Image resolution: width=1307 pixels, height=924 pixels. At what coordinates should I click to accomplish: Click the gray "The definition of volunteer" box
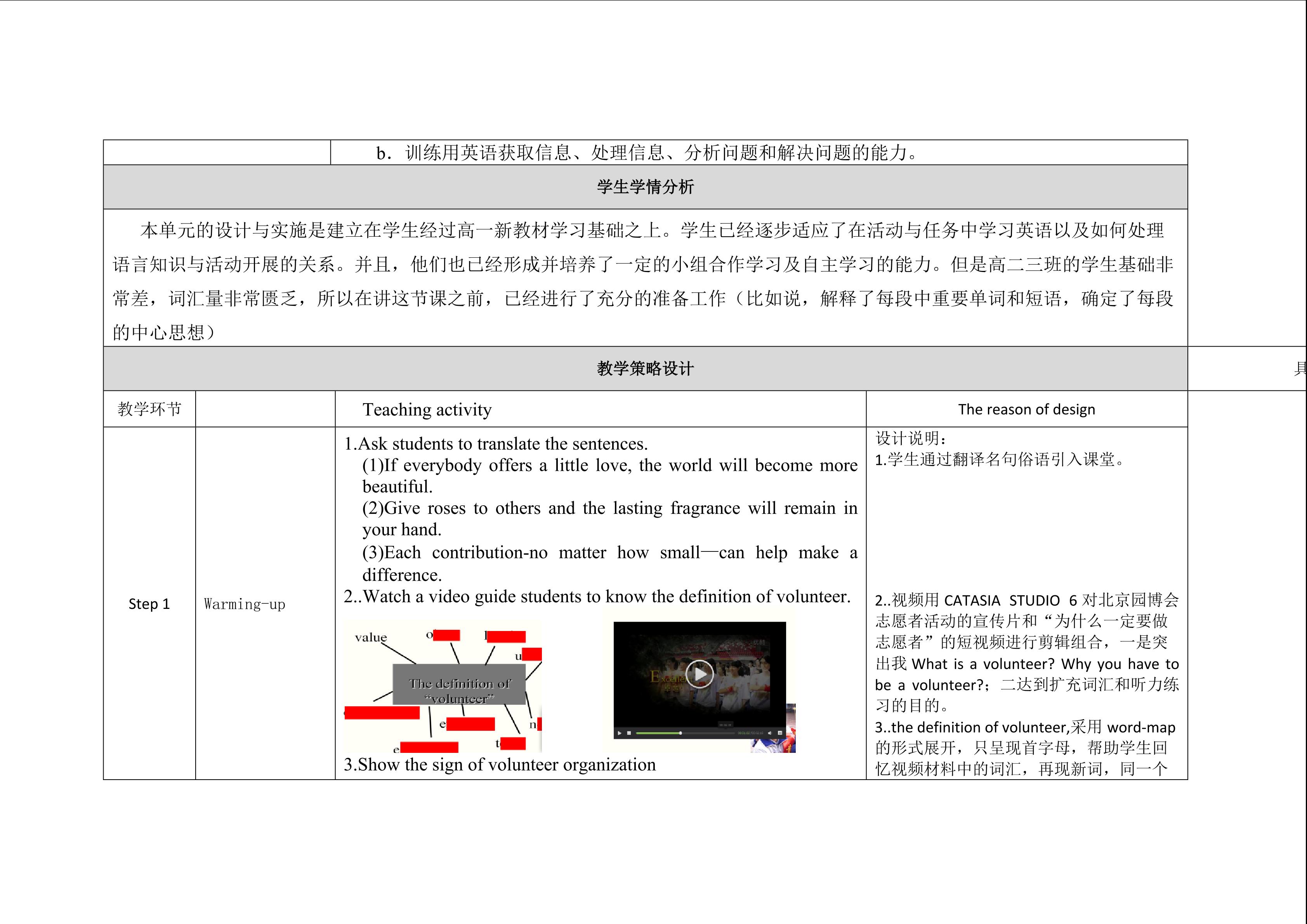tap(459, 685)
